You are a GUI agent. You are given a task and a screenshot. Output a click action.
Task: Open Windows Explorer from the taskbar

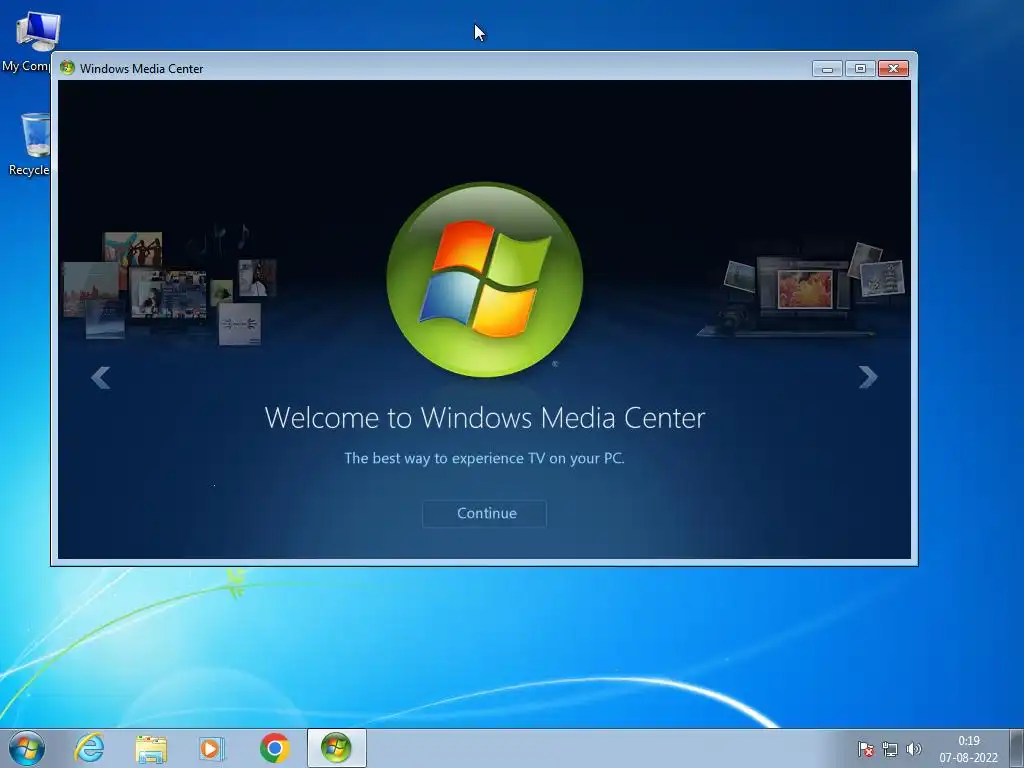coord(151,748)
